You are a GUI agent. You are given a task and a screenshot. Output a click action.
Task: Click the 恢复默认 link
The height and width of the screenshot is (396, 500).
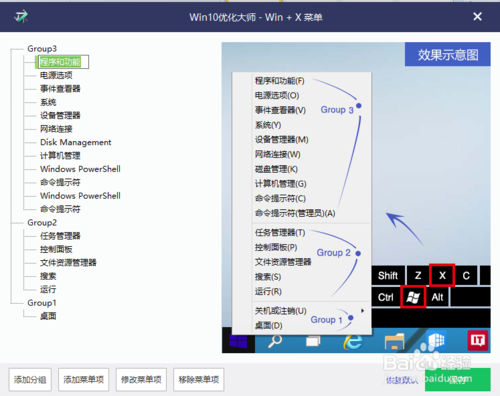402,380
